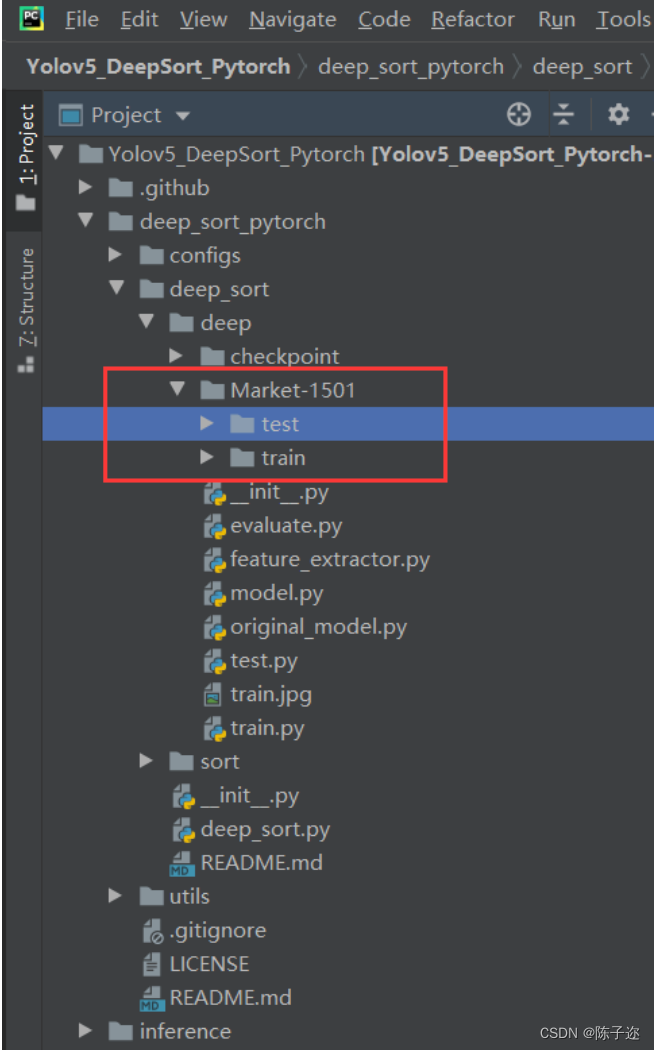
Task: Click deep_sort breadcrumb in navigation bar
Action: (x=582, y=66)
